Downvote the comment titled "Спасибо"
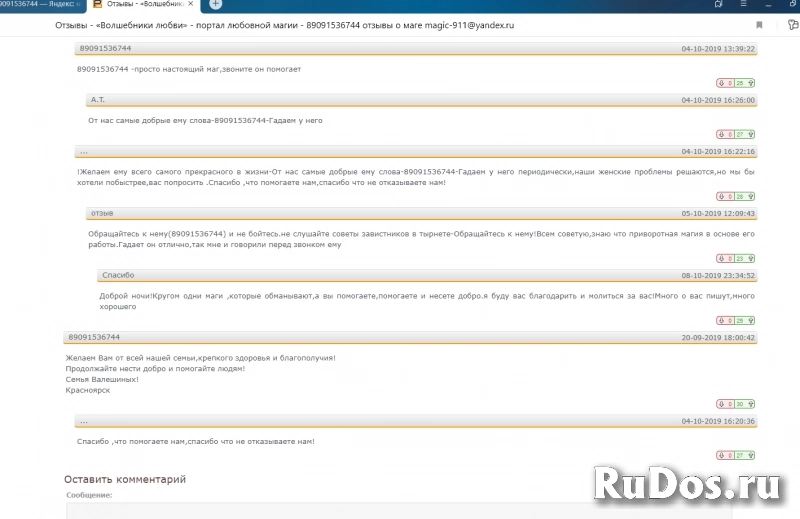800x519 pixels. (721, 320)
